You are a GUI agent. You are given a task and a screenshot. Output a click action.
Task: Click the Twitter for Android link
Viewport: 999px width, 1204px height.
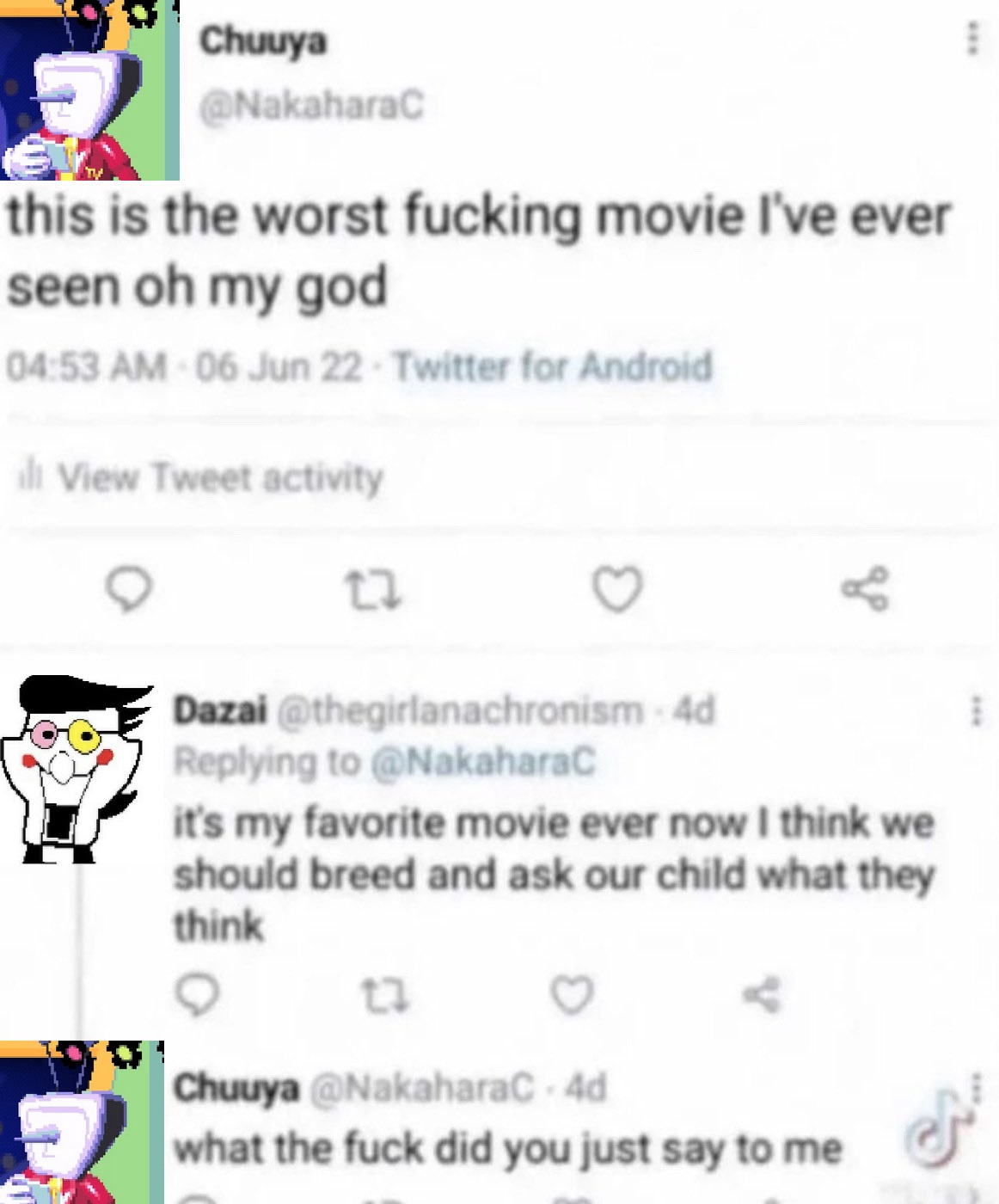click(553, 366)
